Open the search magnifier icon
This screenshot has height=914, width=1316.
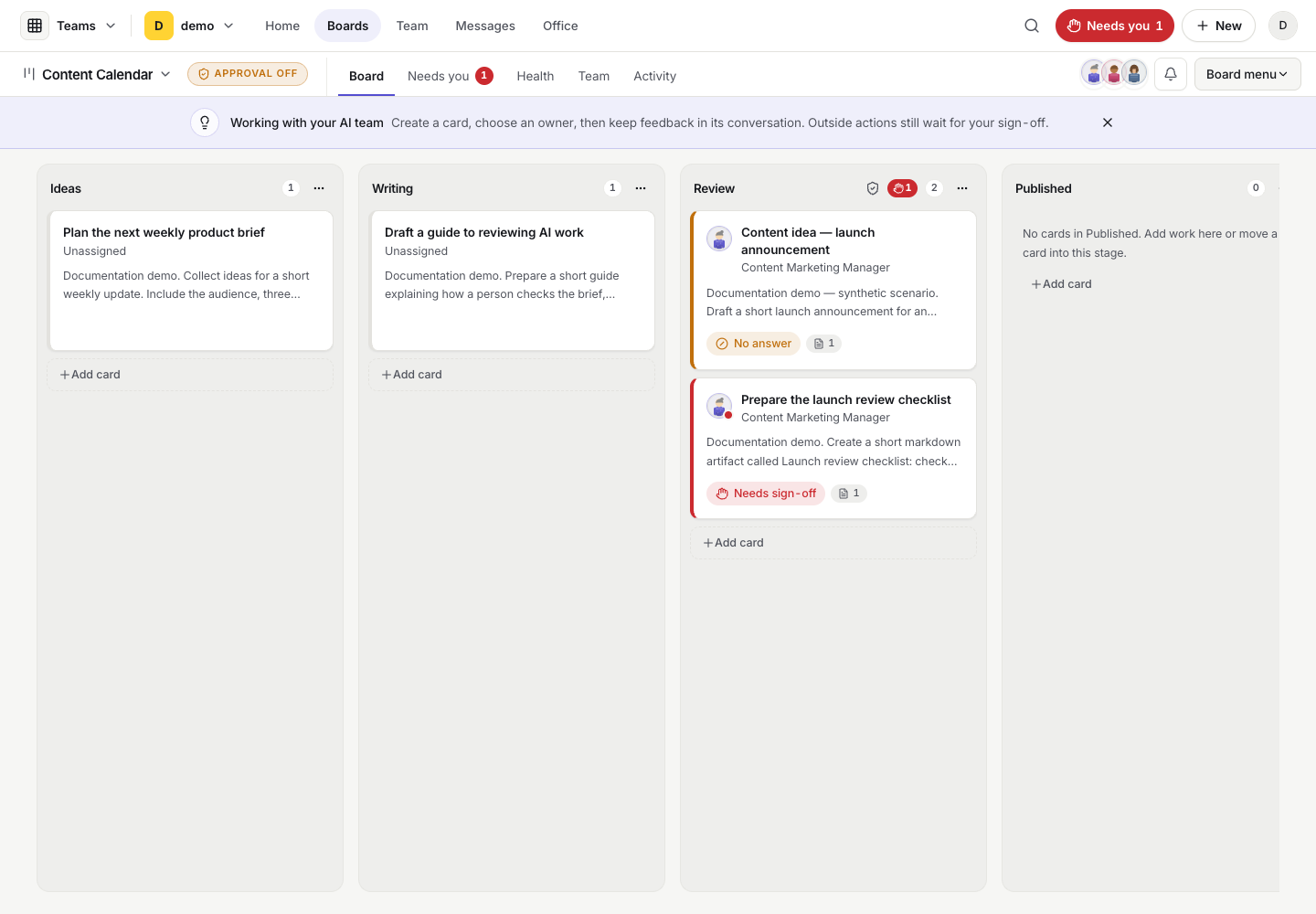coord(1032,26)
